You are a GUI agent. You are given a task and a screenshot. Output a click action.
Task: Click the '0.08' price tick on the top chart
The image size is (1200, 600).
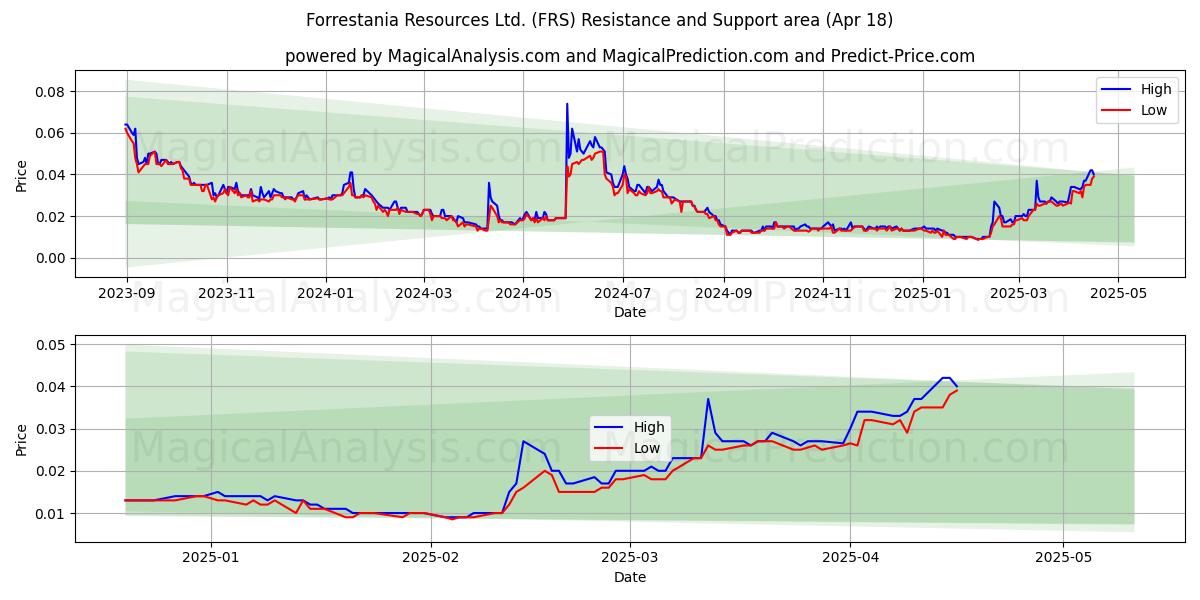point(50,92)
